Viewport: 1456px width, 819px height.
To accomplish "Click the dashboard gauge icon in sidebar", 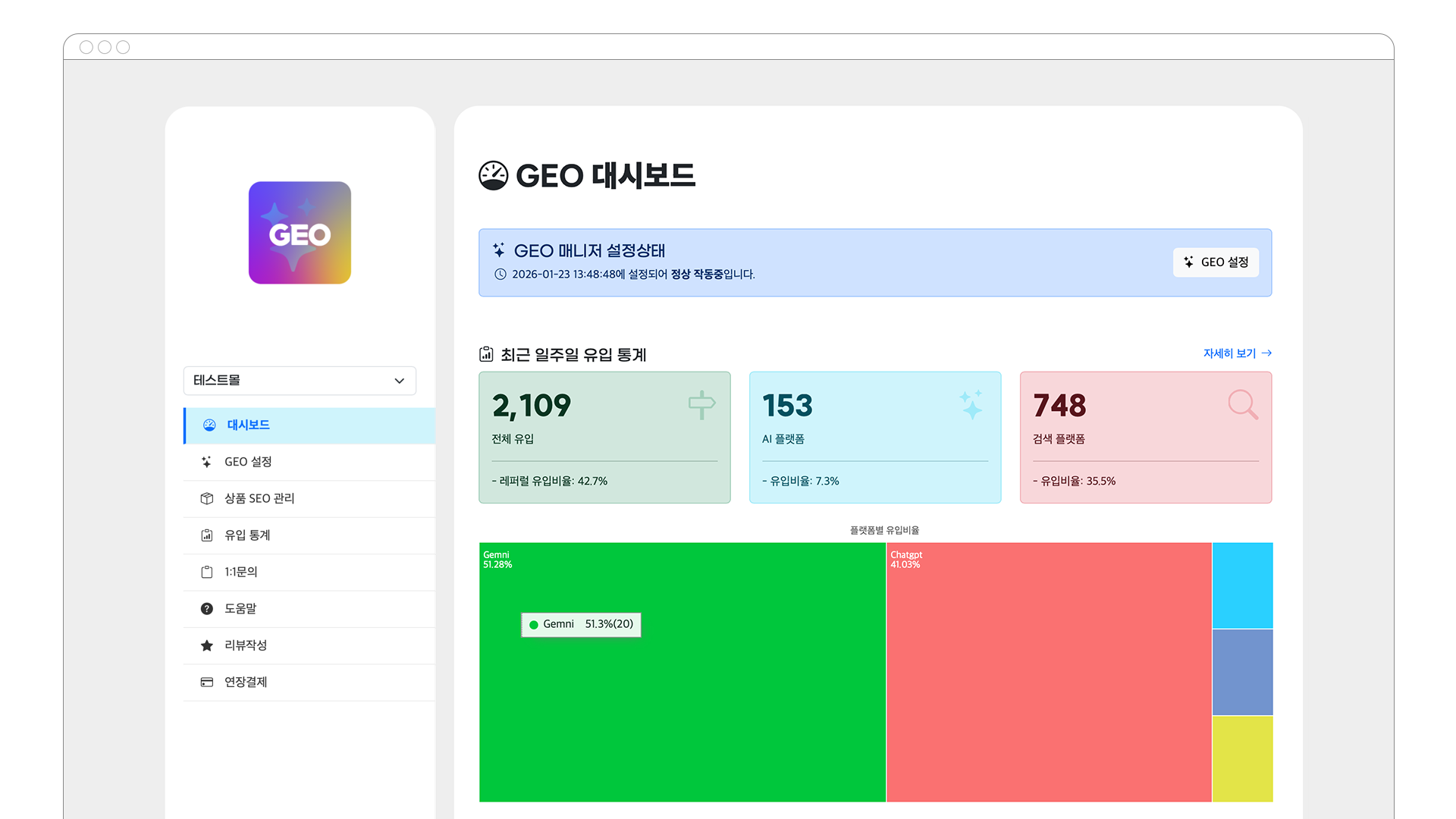I will click(209, 425).
